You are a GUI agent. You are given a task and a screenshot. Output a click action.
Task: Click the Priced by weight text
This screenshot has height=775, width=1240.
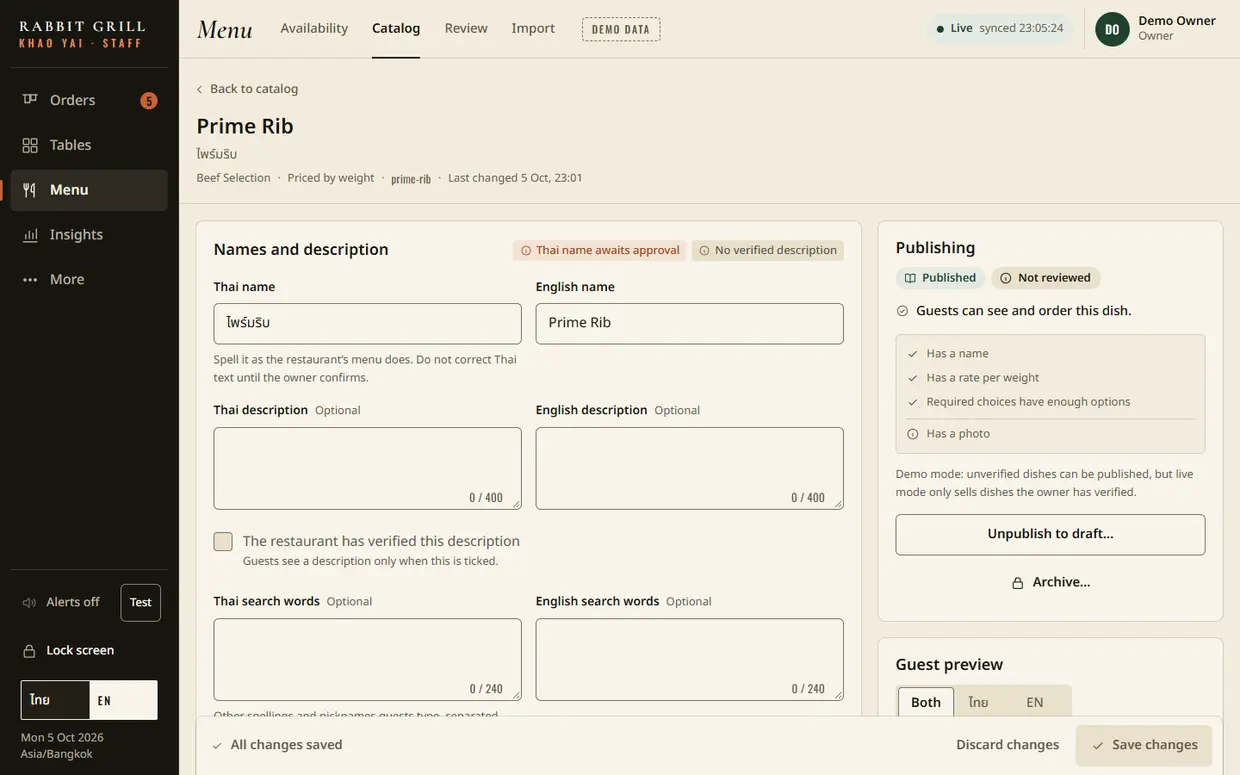pos(331,178)
